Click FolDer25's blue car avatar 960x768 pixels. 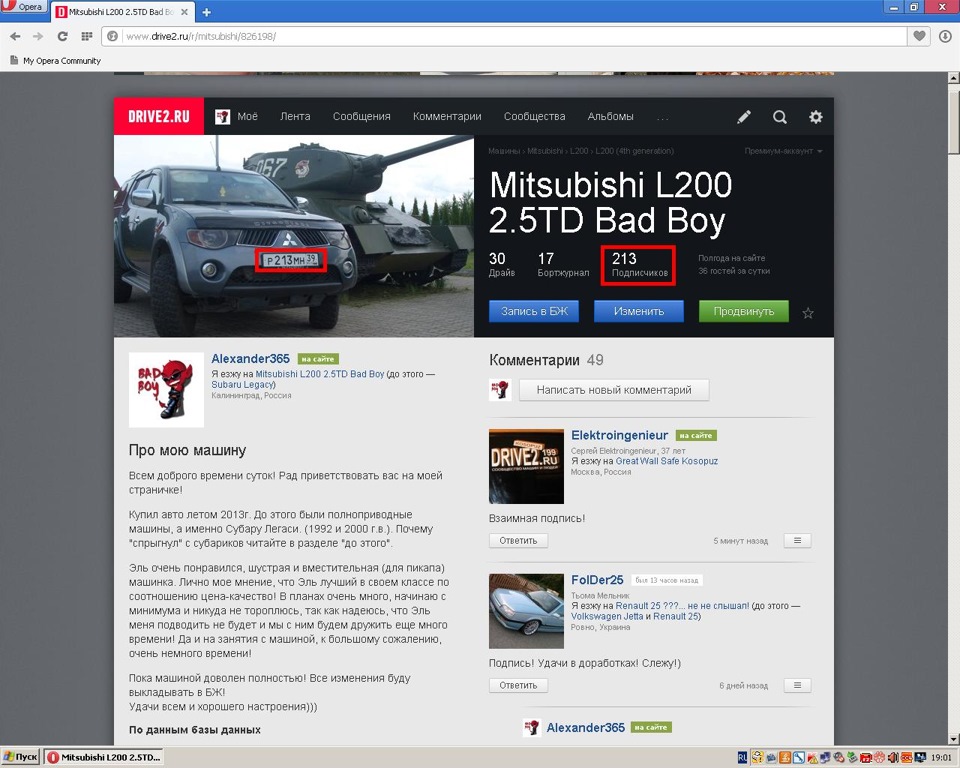coord(526,611)
